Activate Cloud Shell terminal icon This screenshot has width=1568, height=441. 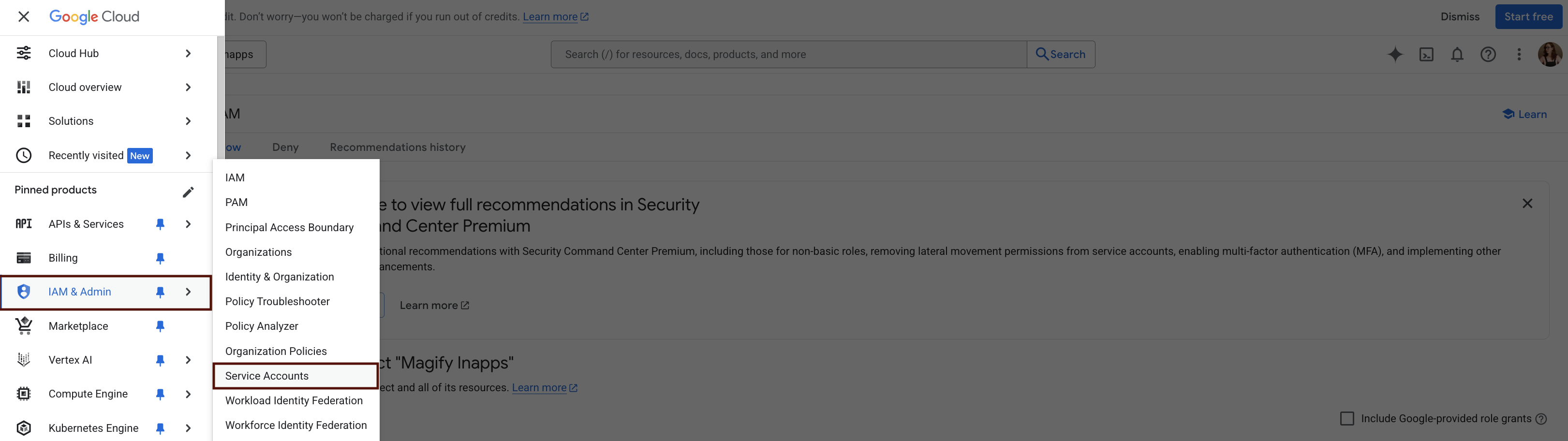click(1426, 54)
